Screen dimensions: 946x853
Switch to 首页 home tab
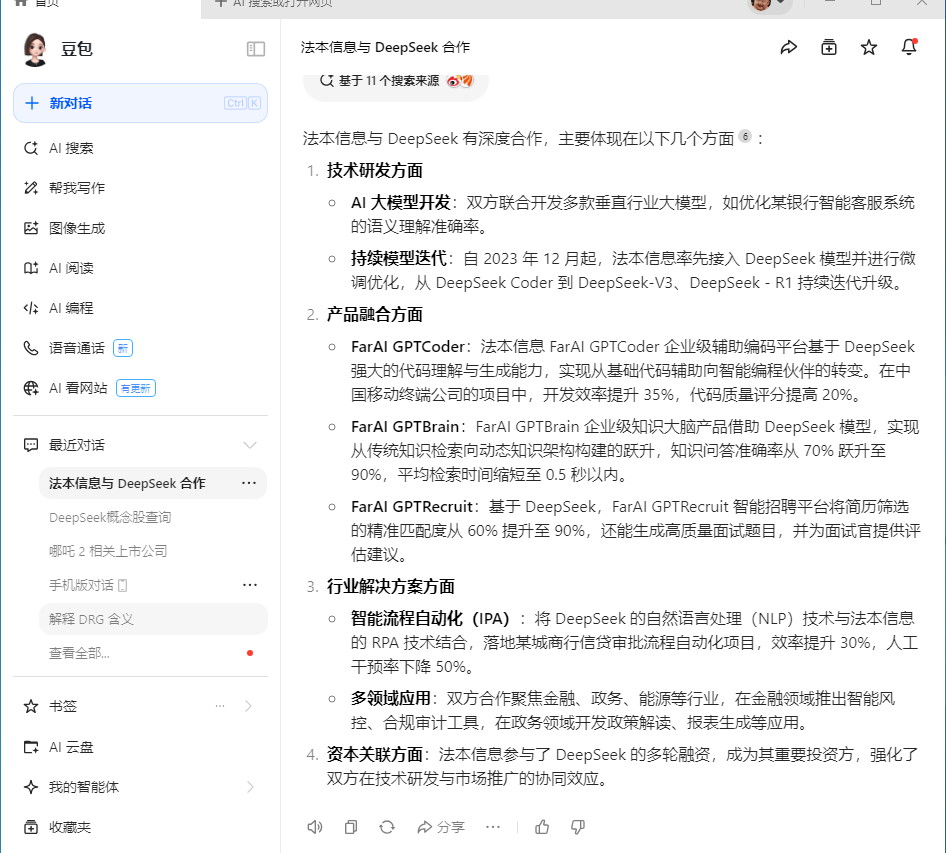[36, 4]
